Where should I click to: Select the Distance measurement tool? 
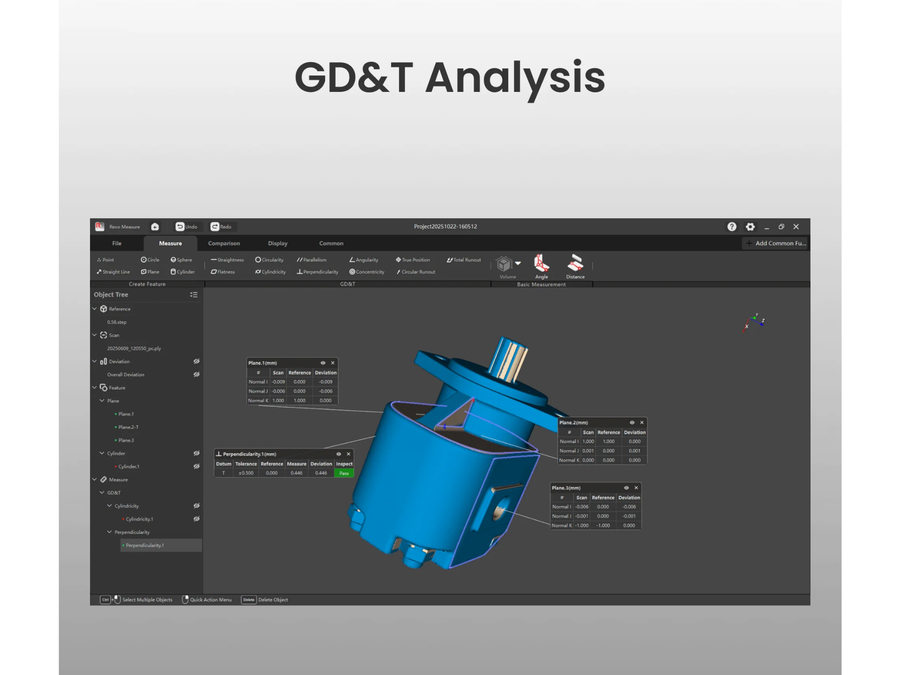(x=575, y=267)
